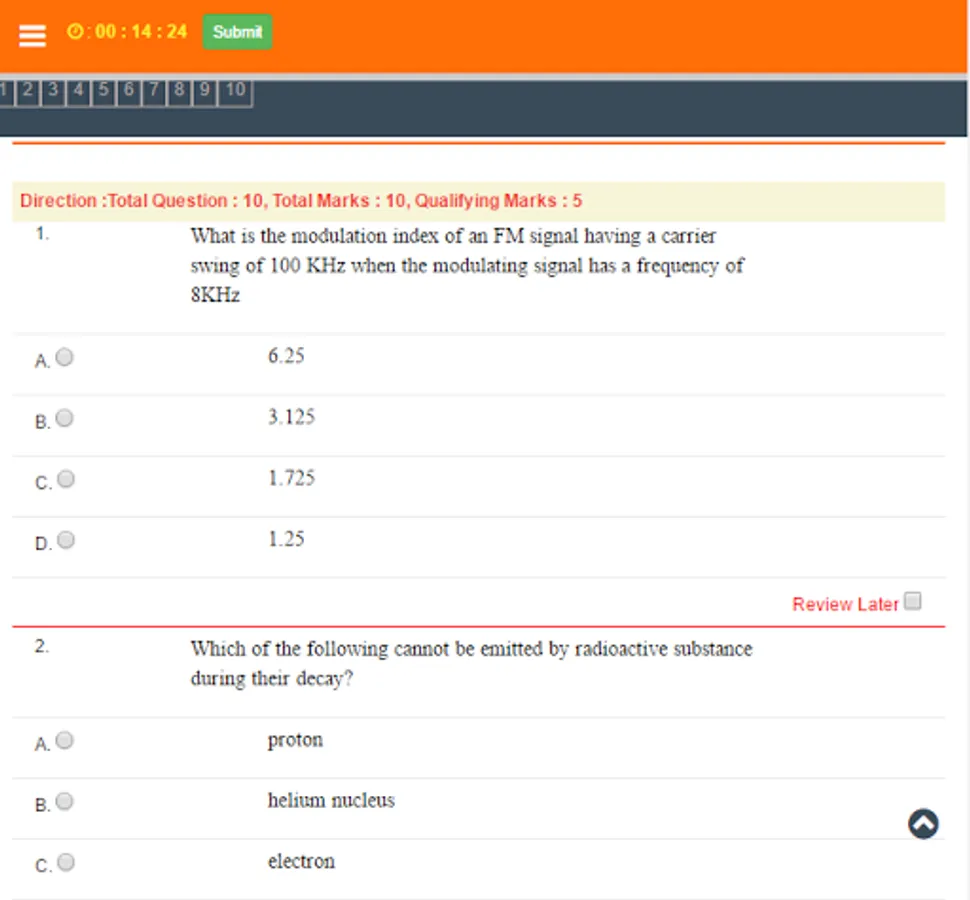Image resolution: width=970 pixels, height=900 pixels.
Task: Open the hamburger navigation menu
Action: tap(32, 33)
